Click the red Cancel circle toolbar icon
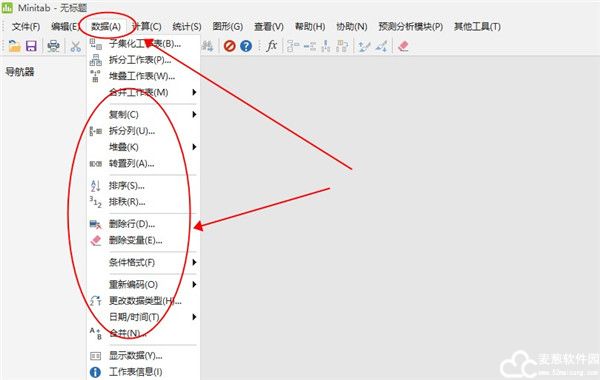Screen dimensions: 600x380 click(229, 46)
